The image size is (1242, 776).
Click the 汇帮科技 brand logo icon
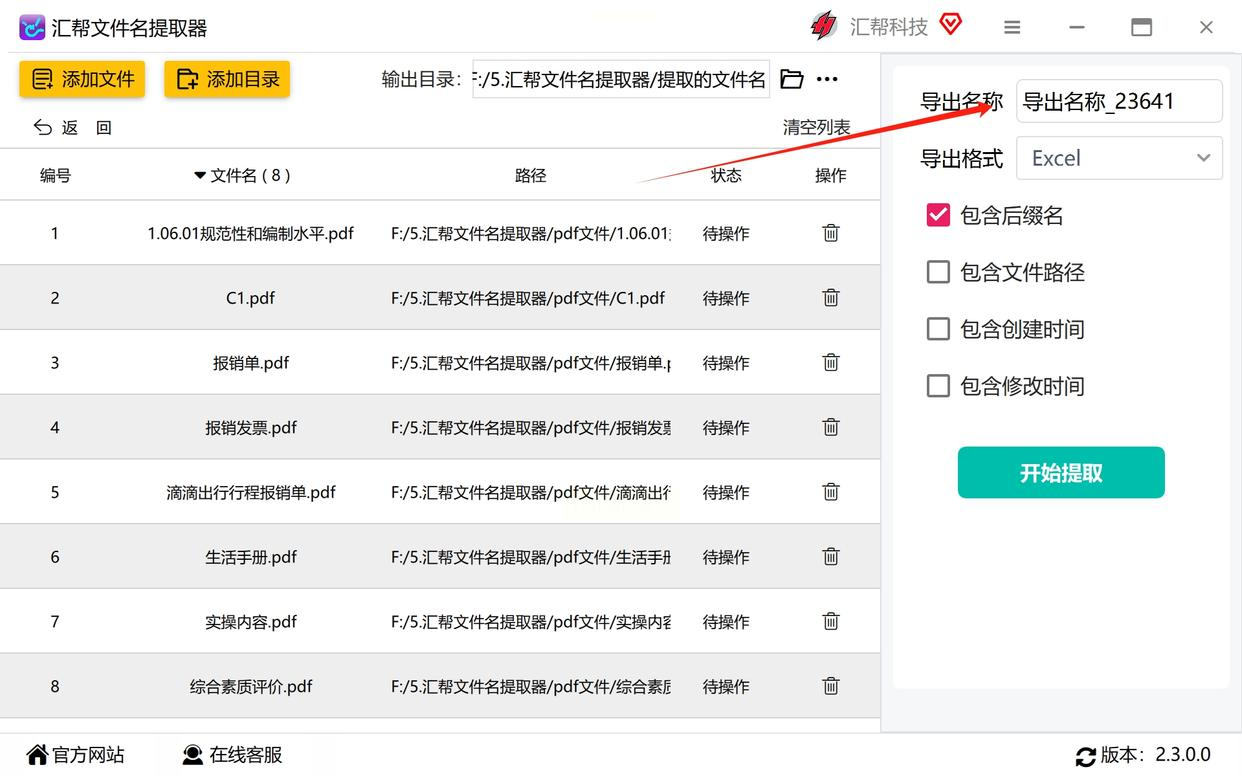tap(824, 26)
